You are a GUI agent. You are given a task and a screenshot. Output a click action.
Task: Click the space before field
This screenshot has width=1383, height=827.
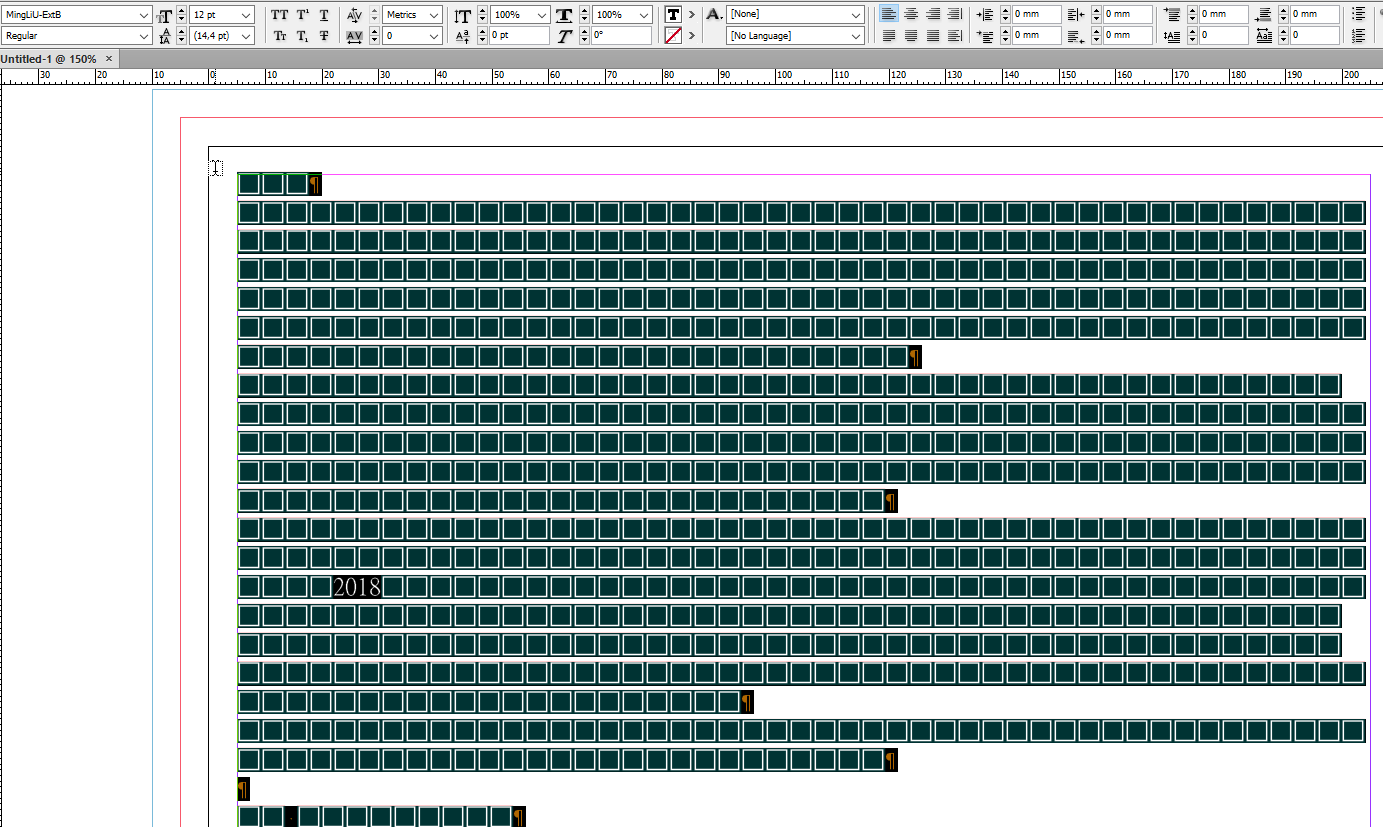pyautogui.click(x=1224, y=15)
